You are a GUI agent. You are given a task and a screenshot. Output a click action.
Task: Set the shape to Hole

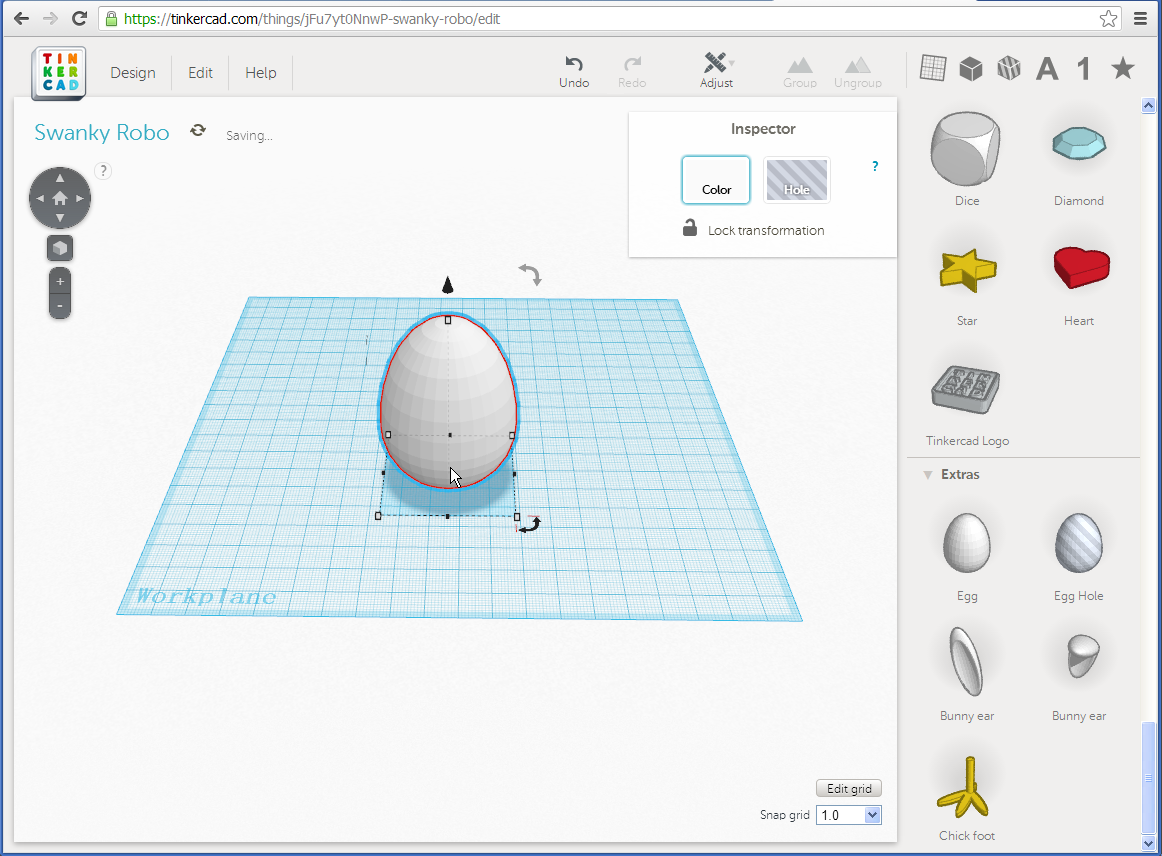point(796,180)
